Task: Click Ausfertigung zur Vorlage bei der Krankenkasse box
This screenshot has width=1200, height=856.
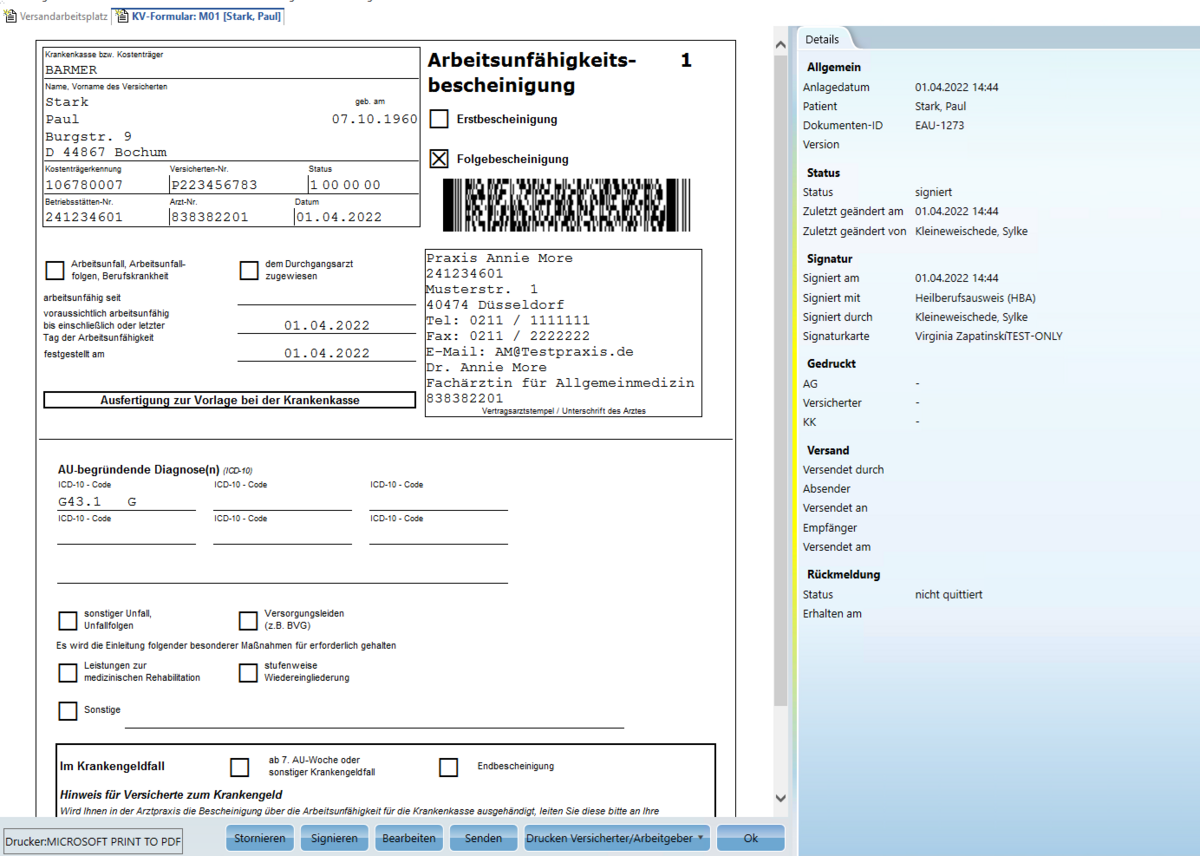Action: point(229,400)
